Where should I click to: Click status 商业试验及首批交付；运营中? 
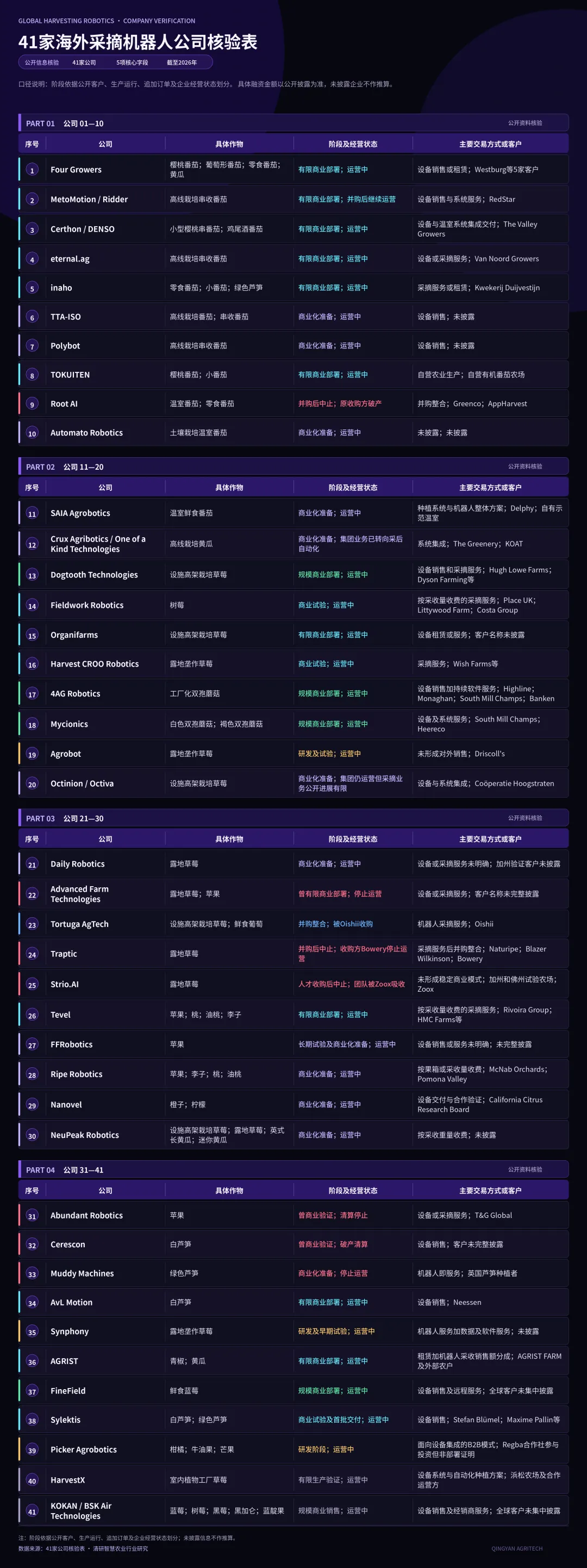(343, 1420)
